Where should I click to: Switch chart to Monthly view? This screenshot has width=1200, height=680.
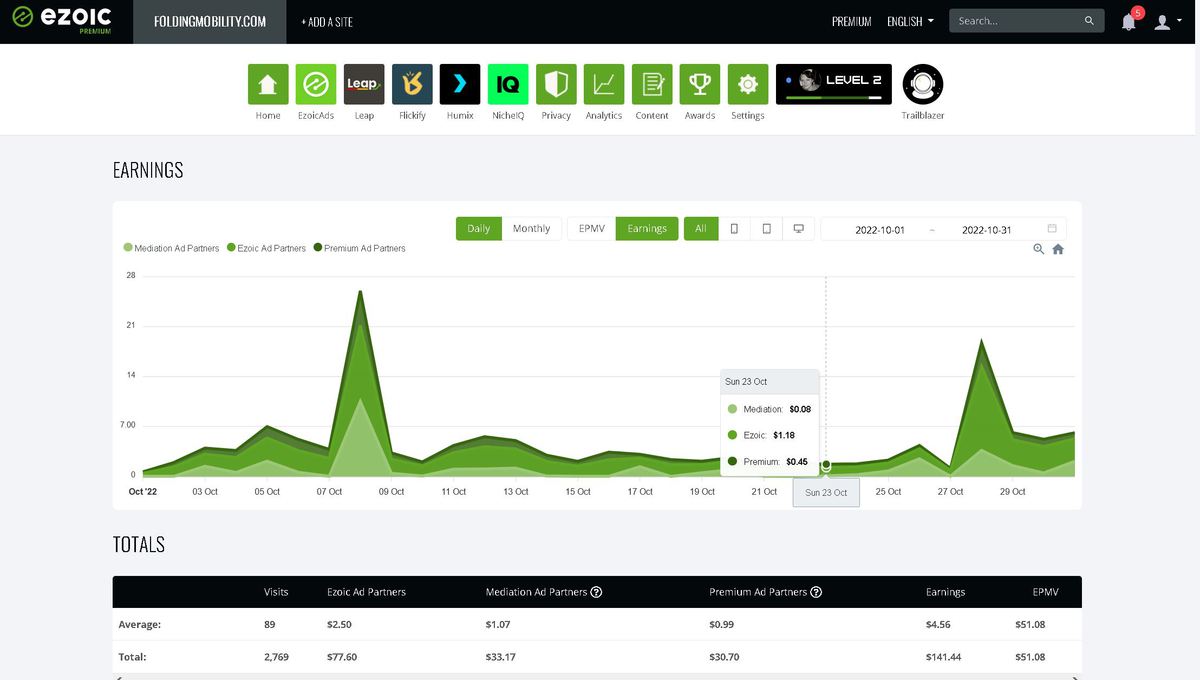(x=531, y=229)
